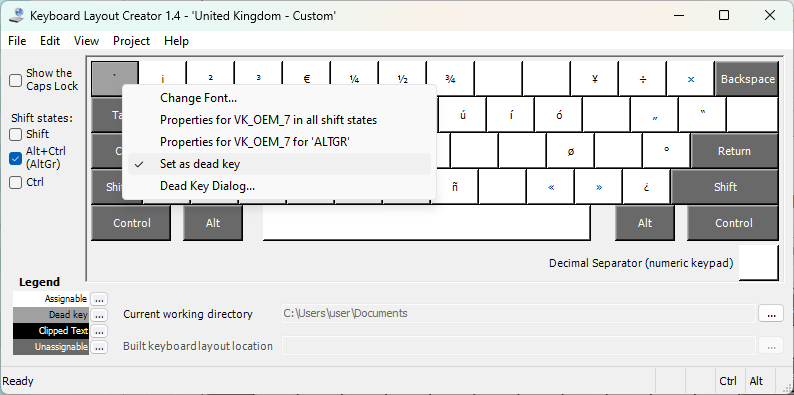Click the Return key
Image resolution: width=794 pixels, height=395 pixels.
pyautogui.click(x=735, y=151)
